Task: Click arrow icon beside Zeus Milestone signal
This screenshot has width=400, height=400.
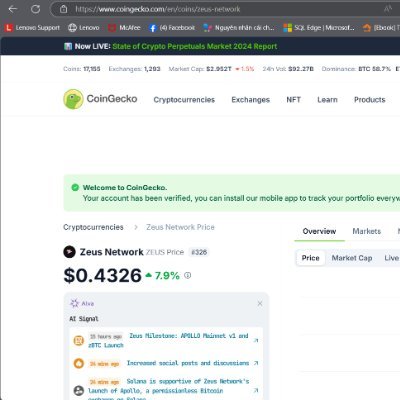Action: click(256, 340)
